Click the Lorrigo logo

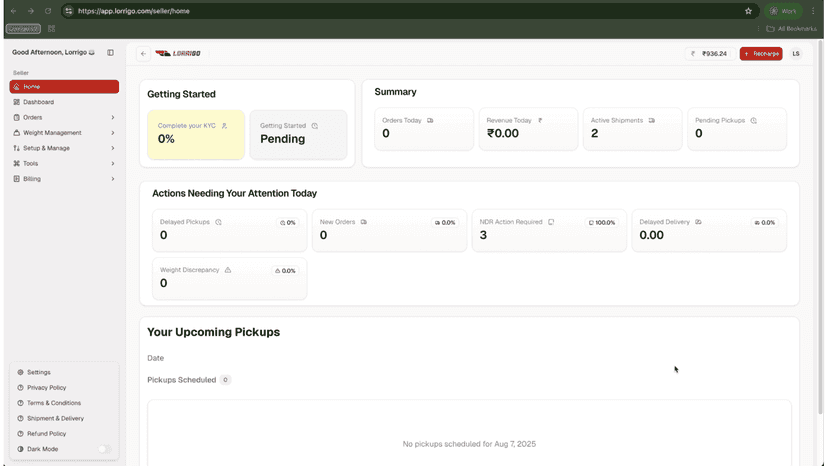point(178,53)
